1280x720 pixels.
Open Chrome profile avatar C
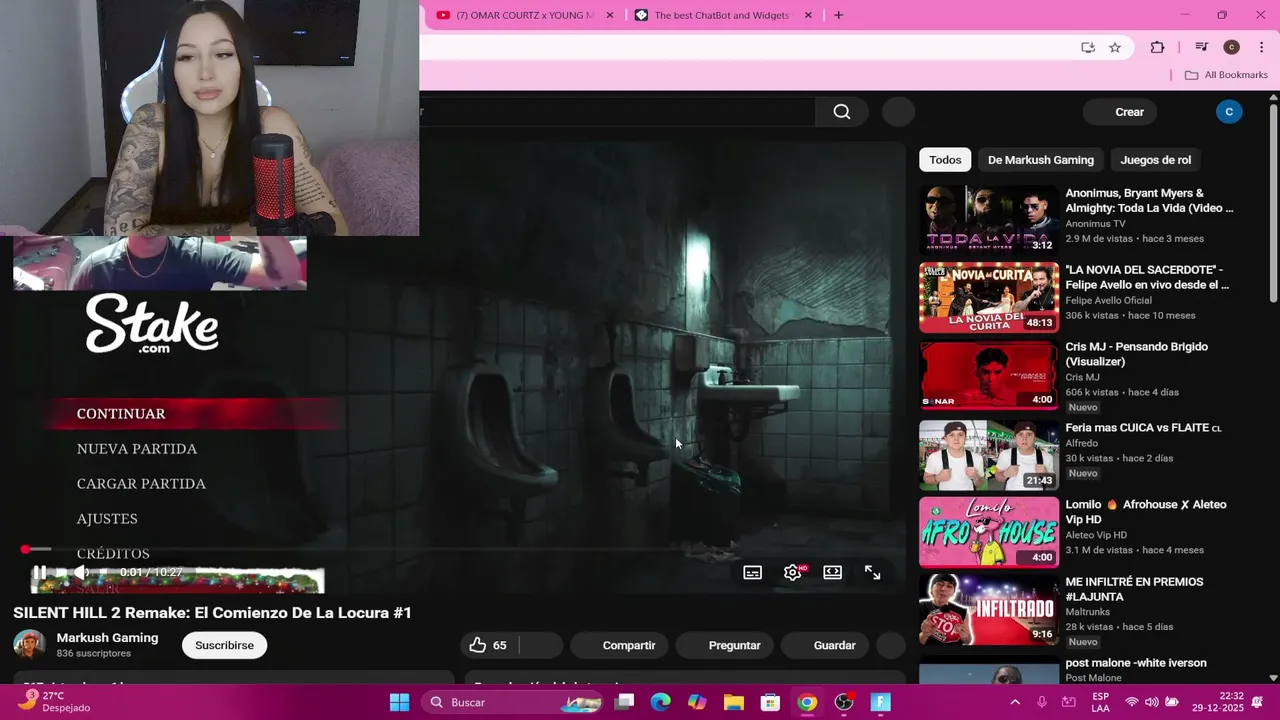1232,47
